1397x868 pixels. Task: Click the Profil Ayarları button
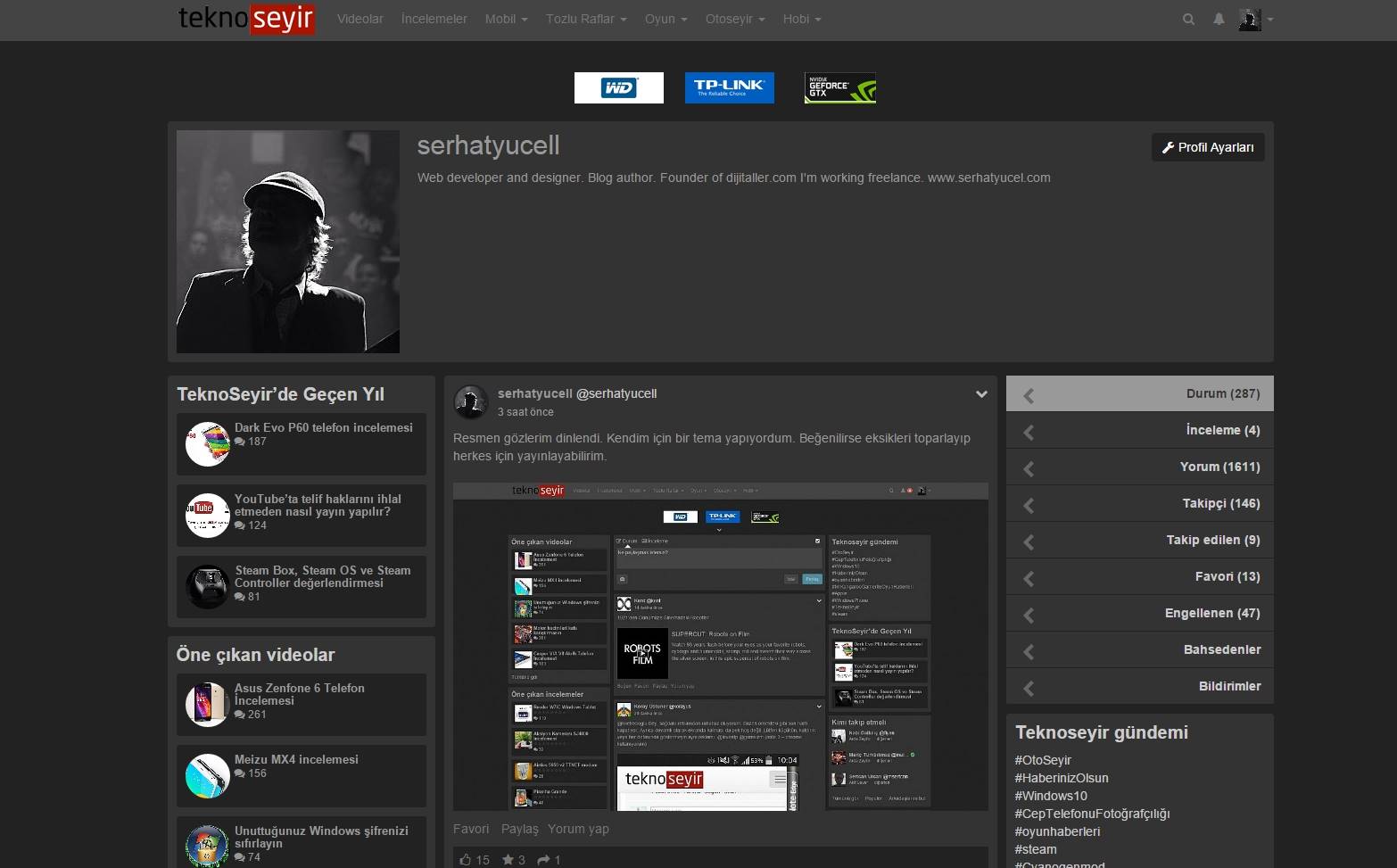point(1208,147)
